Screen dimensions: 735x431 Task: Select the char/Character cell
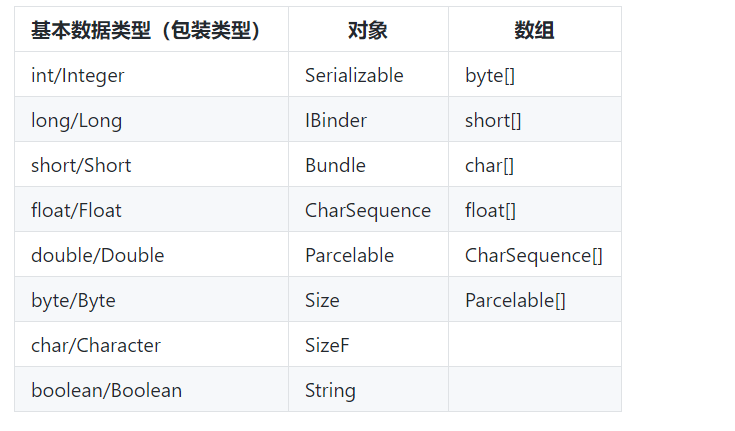96,345
